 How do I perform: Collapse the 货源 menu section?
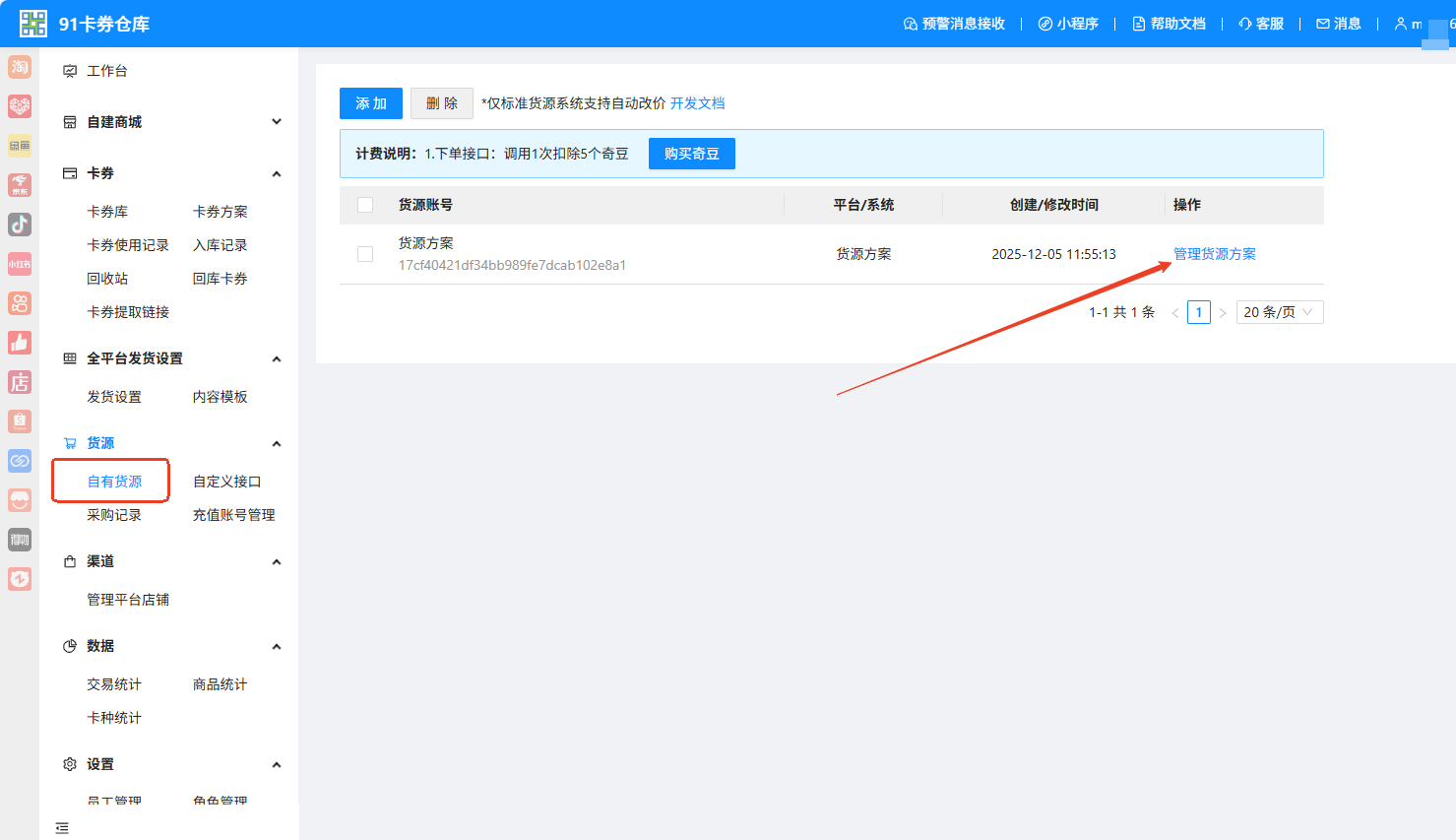(277, 443)
